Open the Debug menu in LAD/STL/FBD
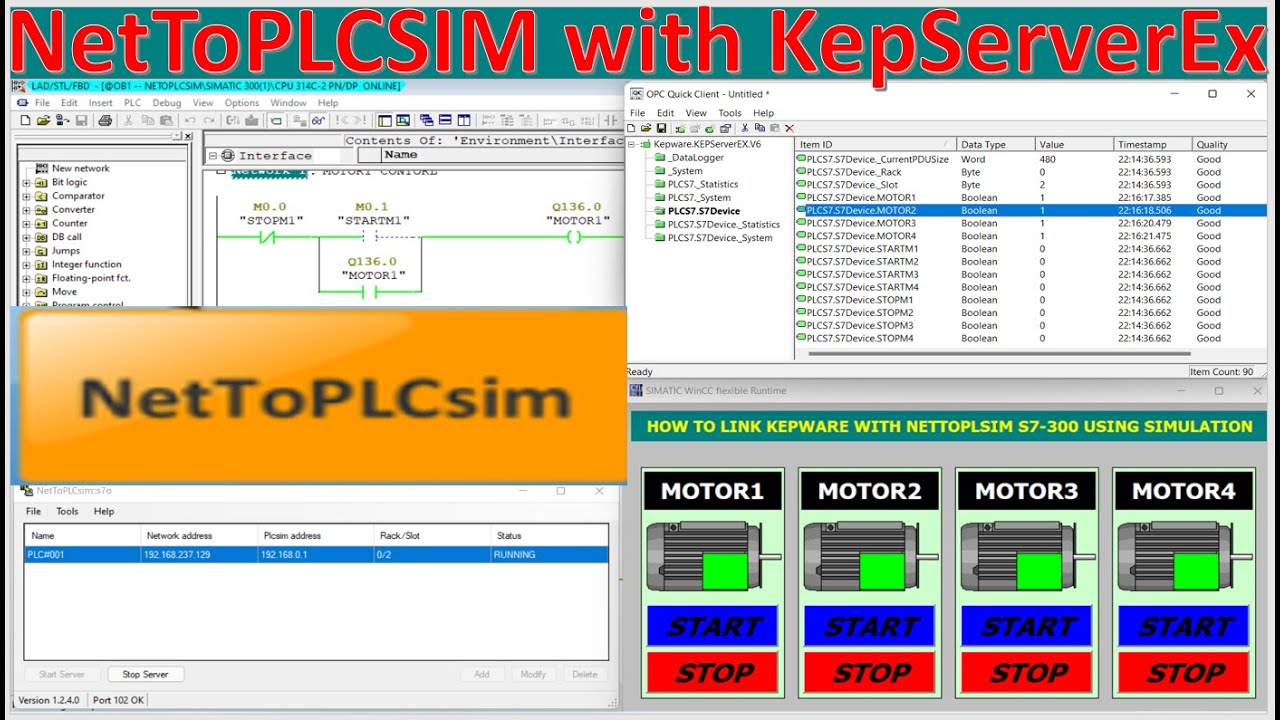The width and height of the screenshot is (1280, 720). tap(166, 103)
